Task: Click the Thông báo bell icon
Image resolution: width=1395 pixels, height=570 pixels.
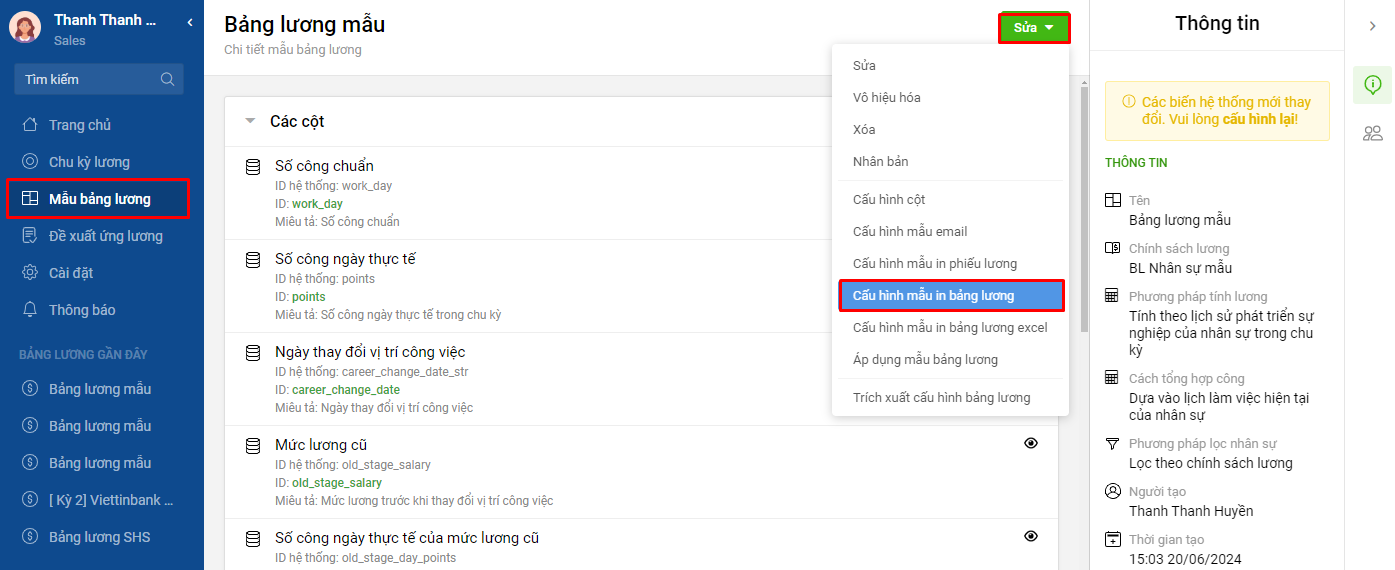Action: [31, 310]
